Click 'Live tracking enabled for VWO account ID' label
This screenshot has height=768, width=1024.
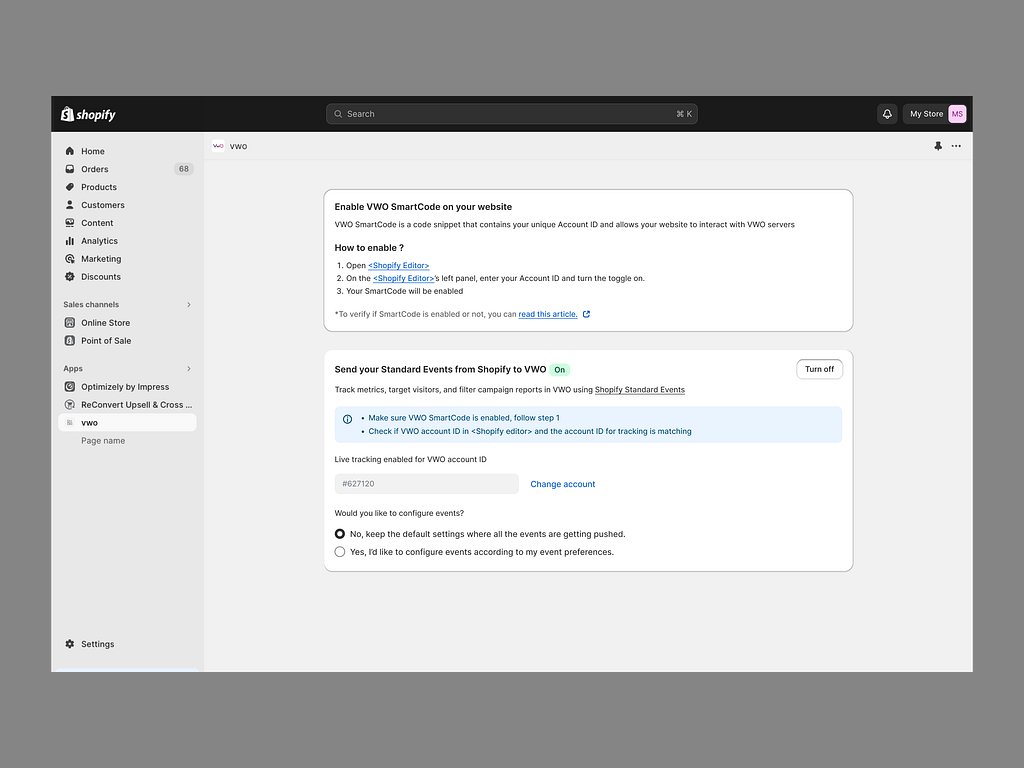point(410,460)
